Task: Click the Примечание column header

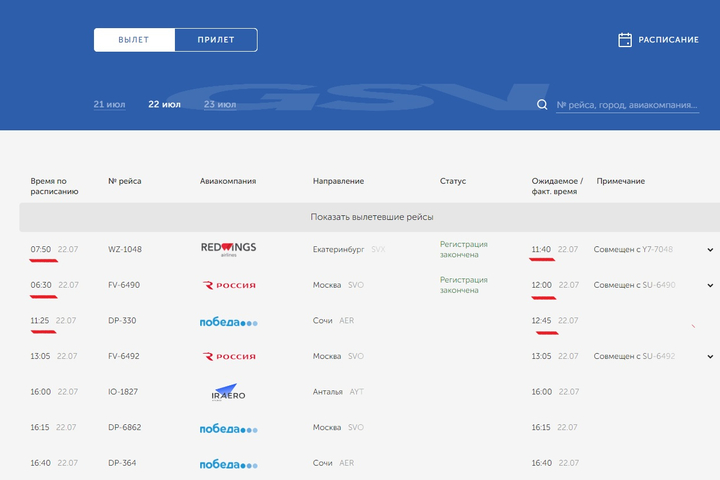Action: [x=621, y=181]
